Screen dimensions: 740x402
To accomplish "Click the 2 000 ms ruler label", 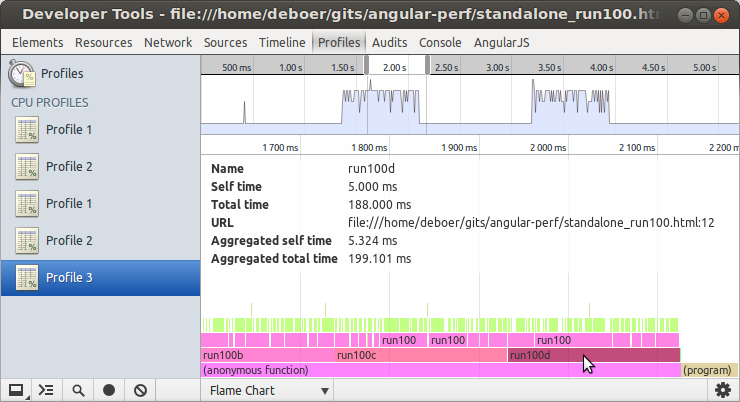I will point(548,148).
